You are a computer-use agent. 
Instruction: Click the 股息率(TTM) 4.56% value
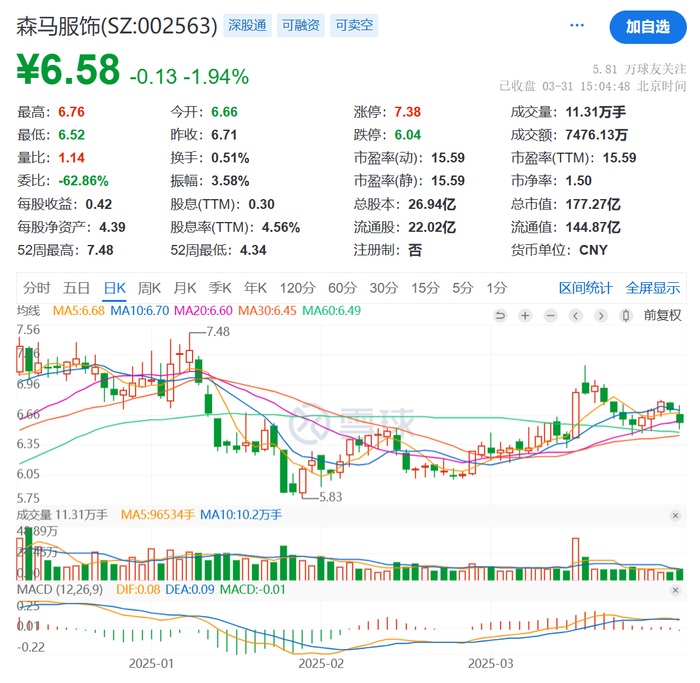tap(281, 227)
